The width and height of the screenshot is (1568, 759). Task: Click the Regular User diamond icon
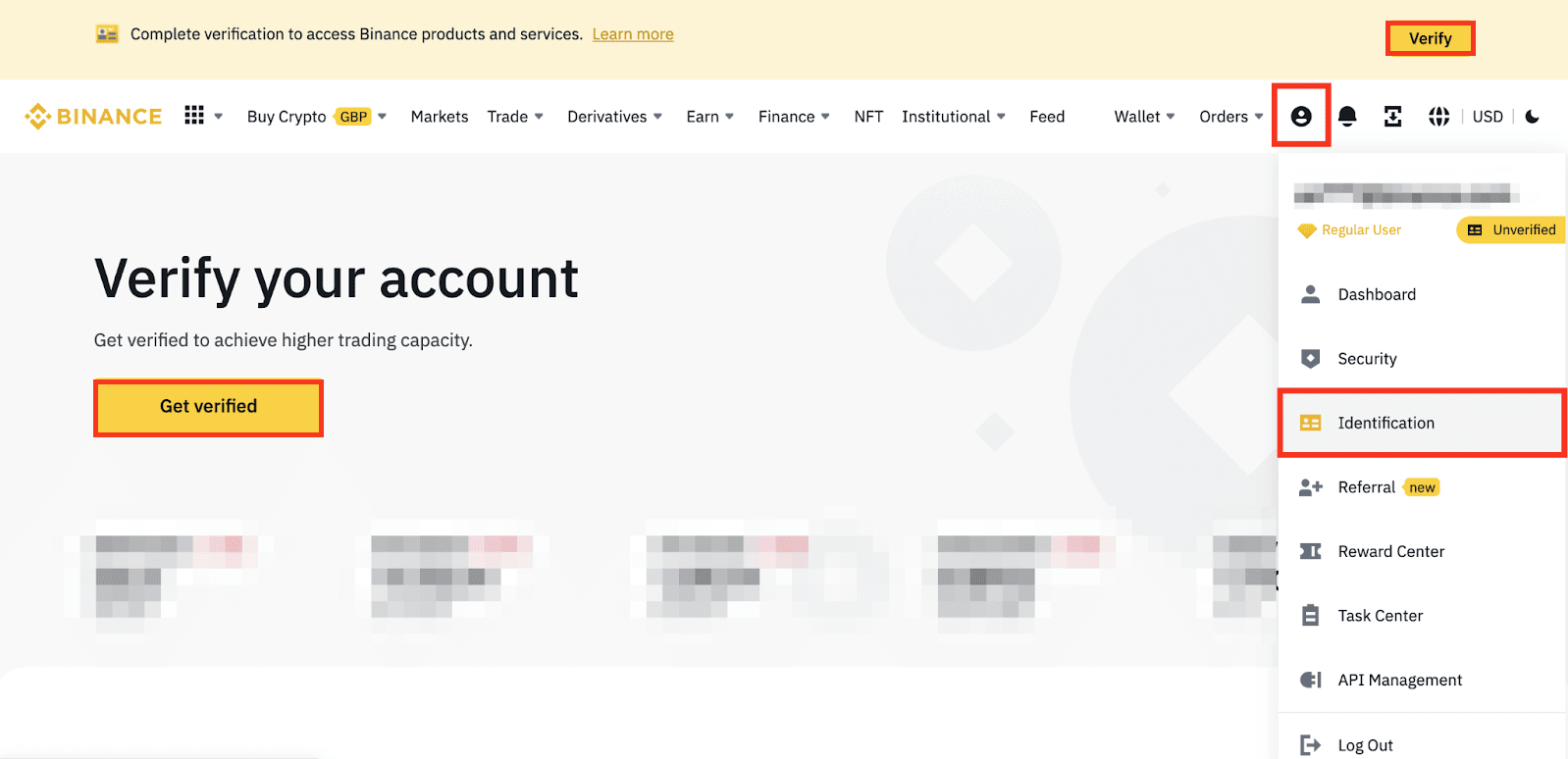point(1306,230)
